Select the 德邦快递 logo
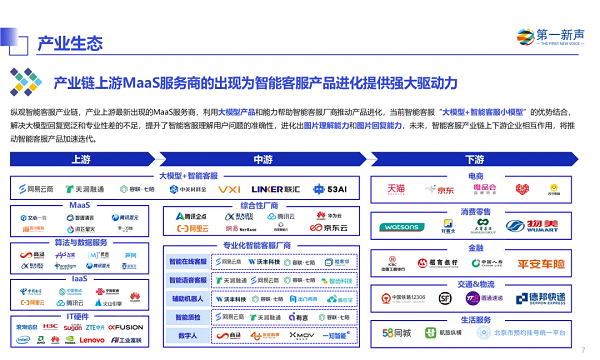This screenshot has width=600, height=360. click(540, 298)
